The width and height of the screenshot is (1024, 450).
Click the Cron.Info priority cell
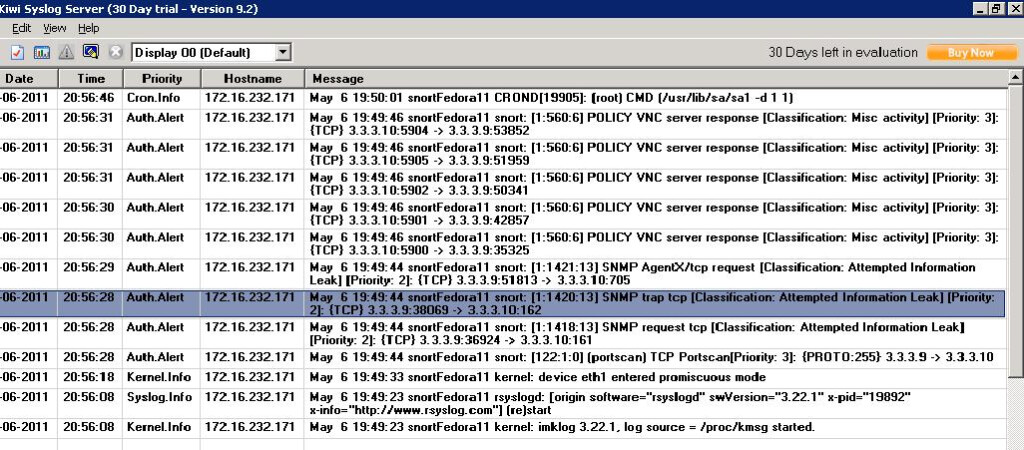pyautogui.click(x=162, y=98)
